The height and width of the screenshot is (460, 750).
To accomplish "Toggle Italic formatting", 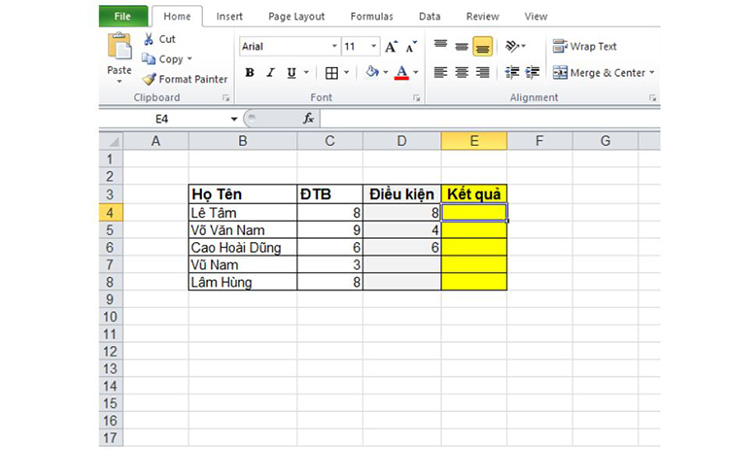I will 271,73.
